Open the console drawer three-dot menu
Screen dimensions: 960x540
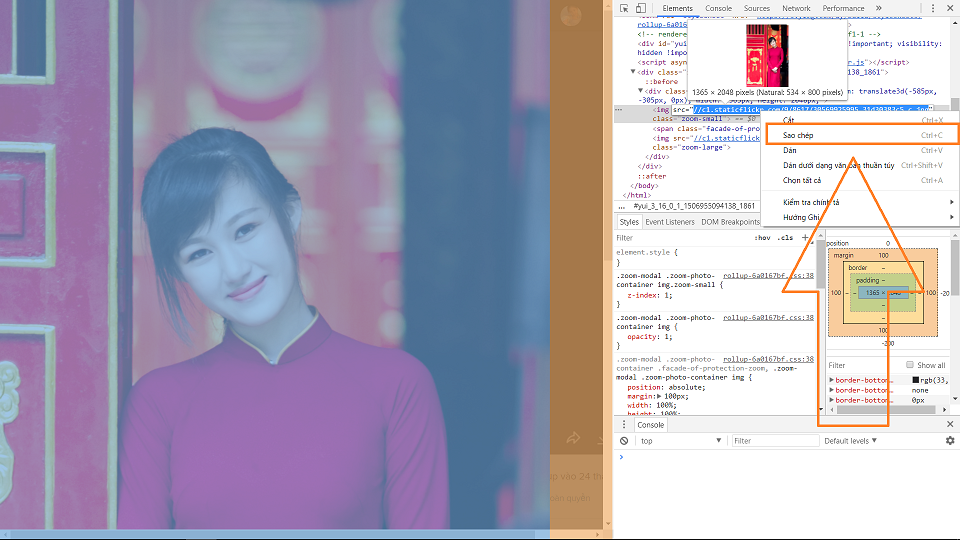tap(624, 425)
